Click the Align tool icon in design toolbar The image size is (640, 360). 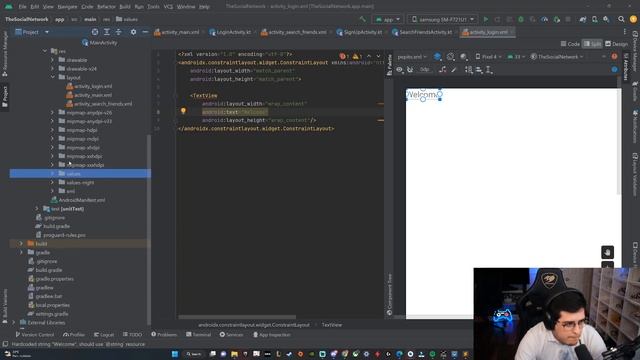479,70
